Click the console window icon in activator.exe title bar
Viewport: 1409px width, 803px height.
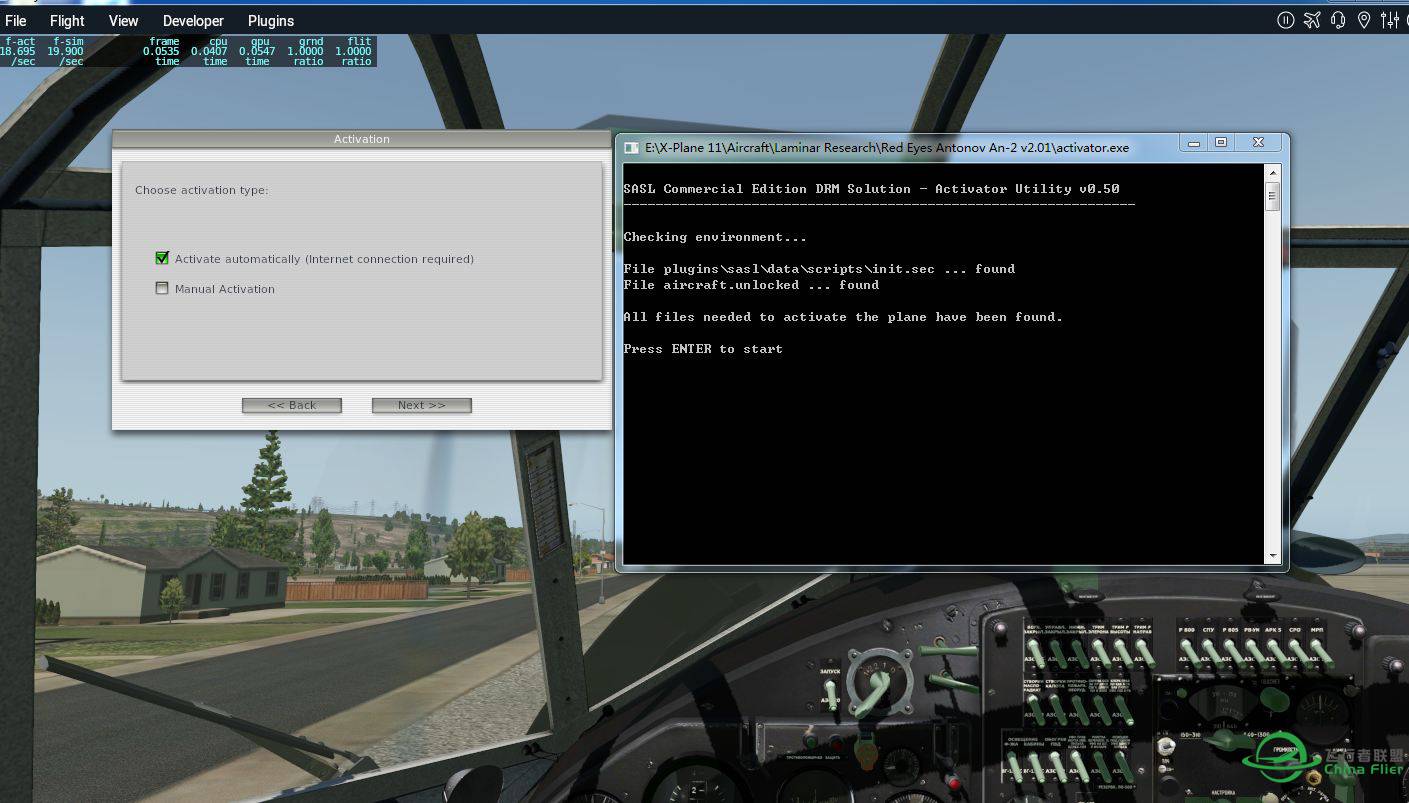[x=631, y=147]
